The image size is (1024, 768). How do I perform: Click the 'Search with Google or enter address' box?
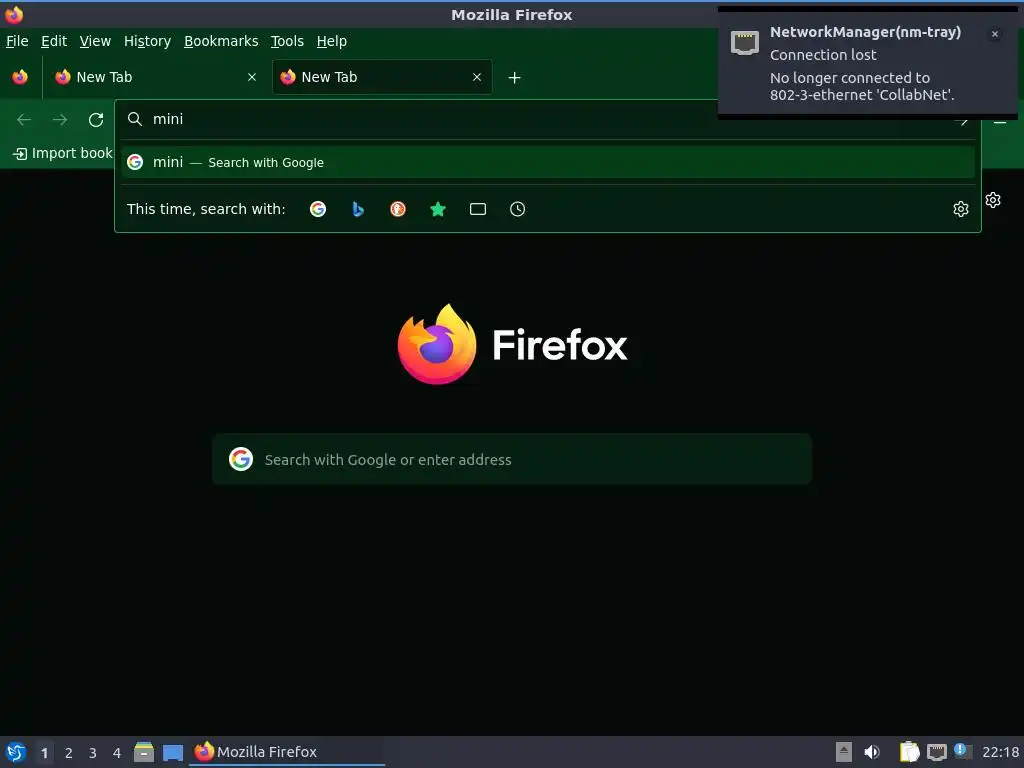512,459
